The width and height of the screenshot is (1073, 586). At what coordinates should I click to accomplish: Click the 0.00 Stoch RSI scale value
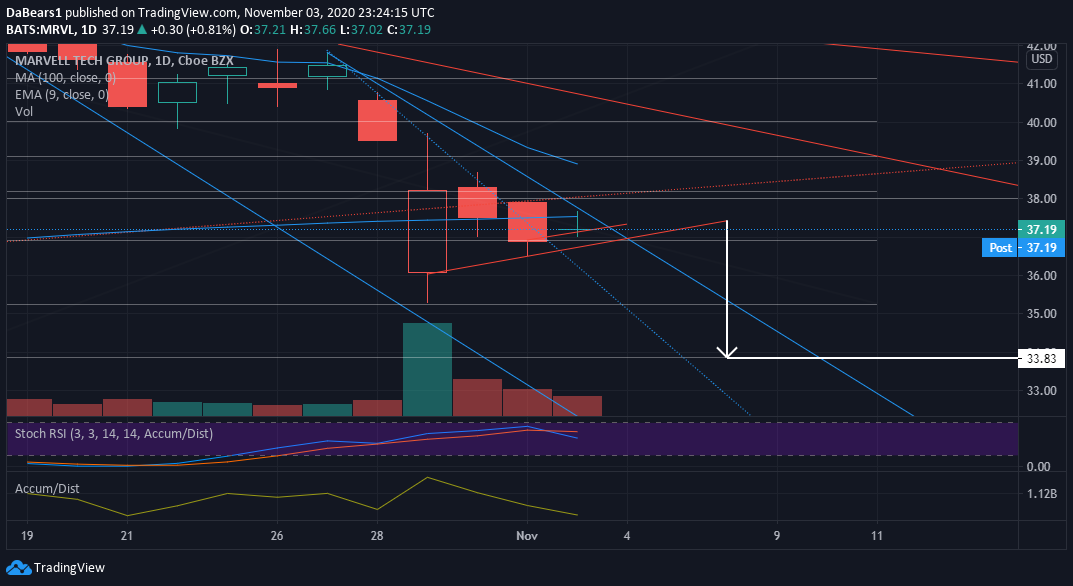pyautogui.click(x=1038, y=467)
